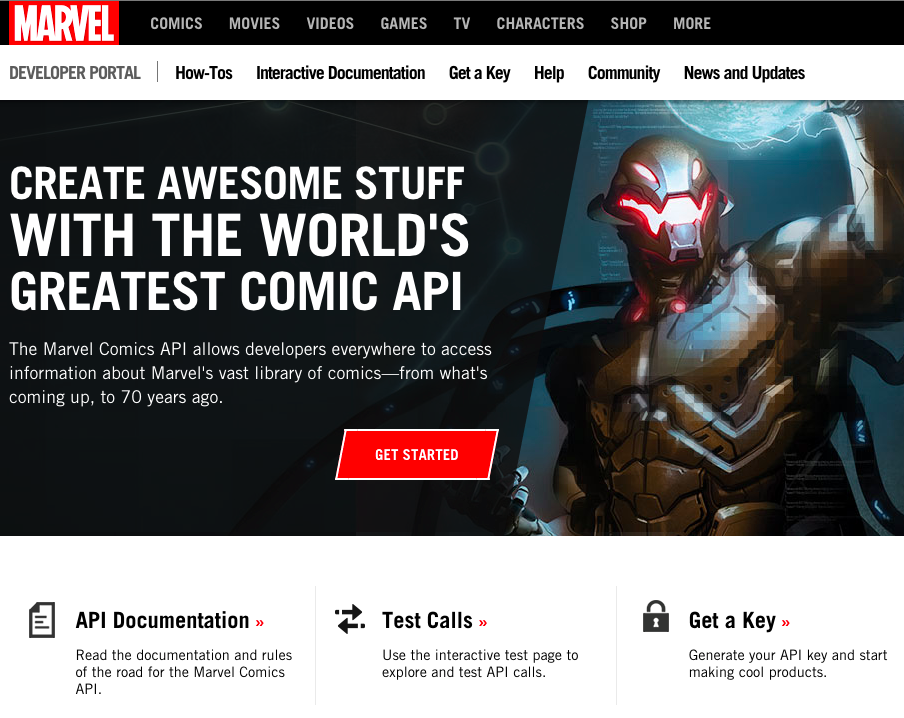Open the Get a Key heading link
The image size is (904, 718).
coord(739,621)
